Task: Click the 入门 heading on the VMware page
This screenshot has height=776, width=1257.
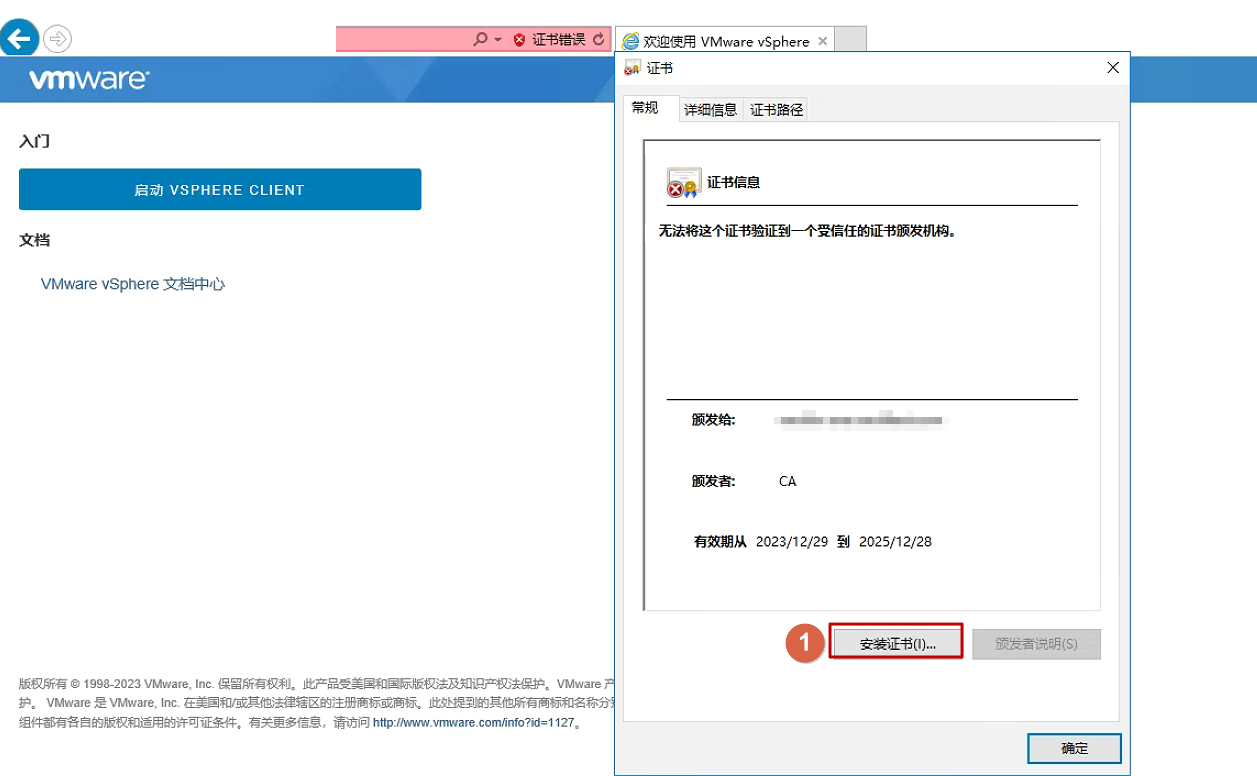Action: point(34,141)
